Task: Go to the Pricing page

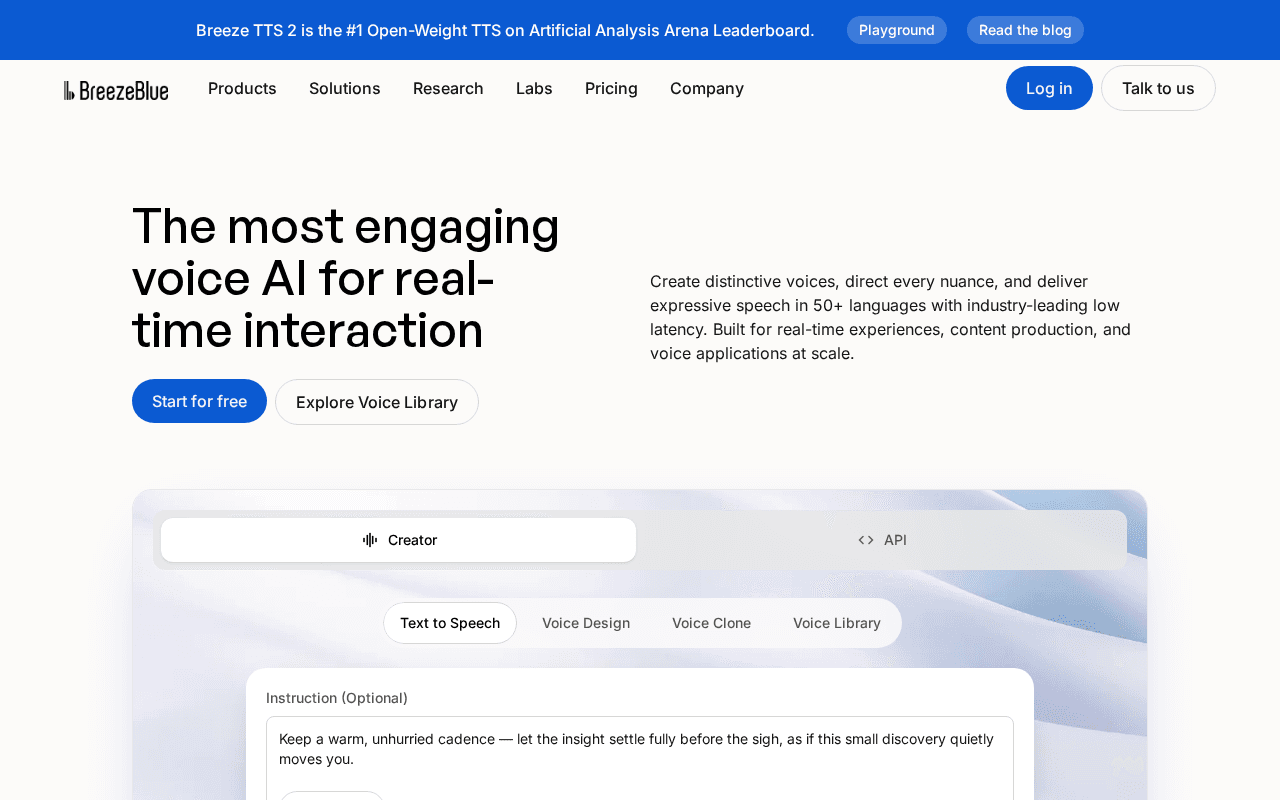Action: pyautogui.click(x=611, y=88)
